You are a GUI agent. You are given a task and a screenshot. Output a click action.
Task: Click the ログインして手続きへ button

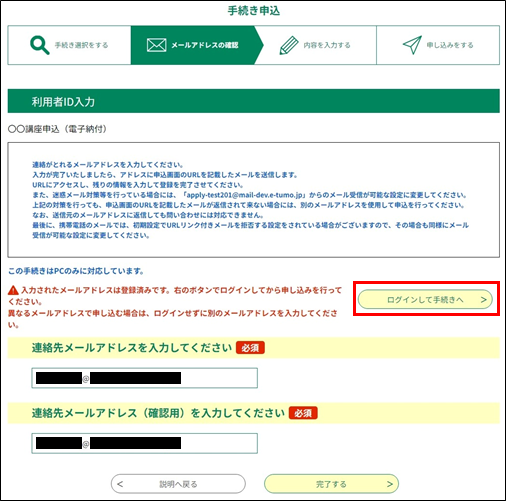[x=425, y=299]
